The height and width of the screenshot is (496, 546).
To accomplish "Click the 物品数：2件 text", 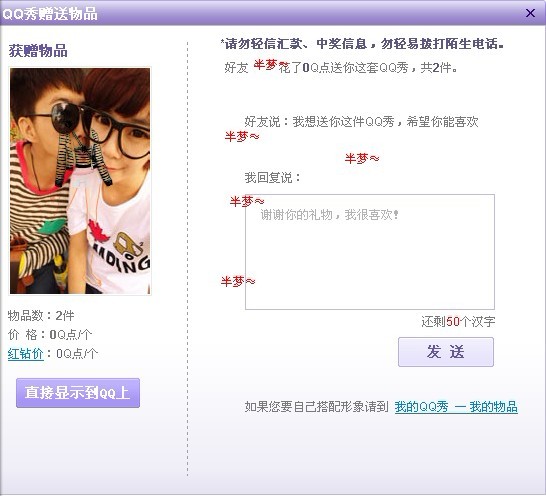I will click(41, 316).
